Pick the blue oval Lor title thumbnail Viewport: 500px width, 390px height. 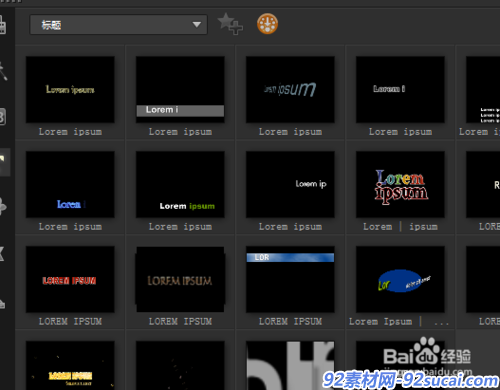click(x=400, y=279)
